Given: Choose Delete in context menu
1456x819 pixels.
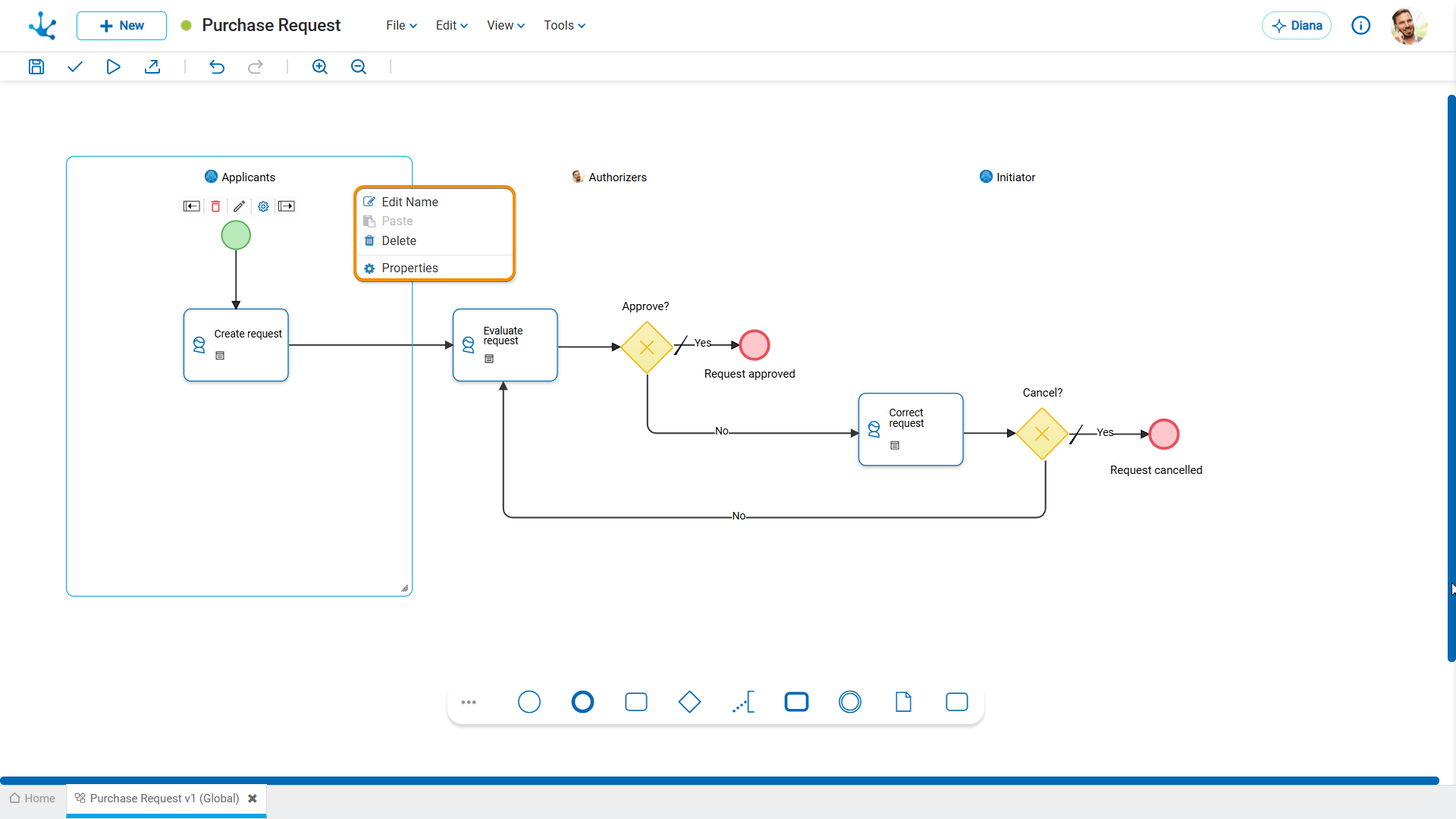Looking at the screenshot, I should (x=435, y=240).
